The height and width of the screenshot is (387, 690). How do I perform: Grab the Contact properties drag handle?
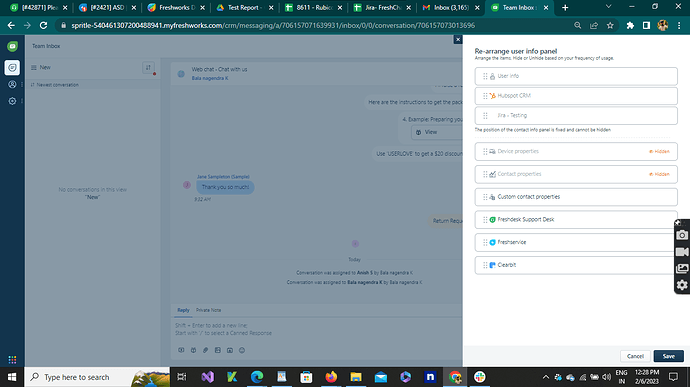(485, 174)
